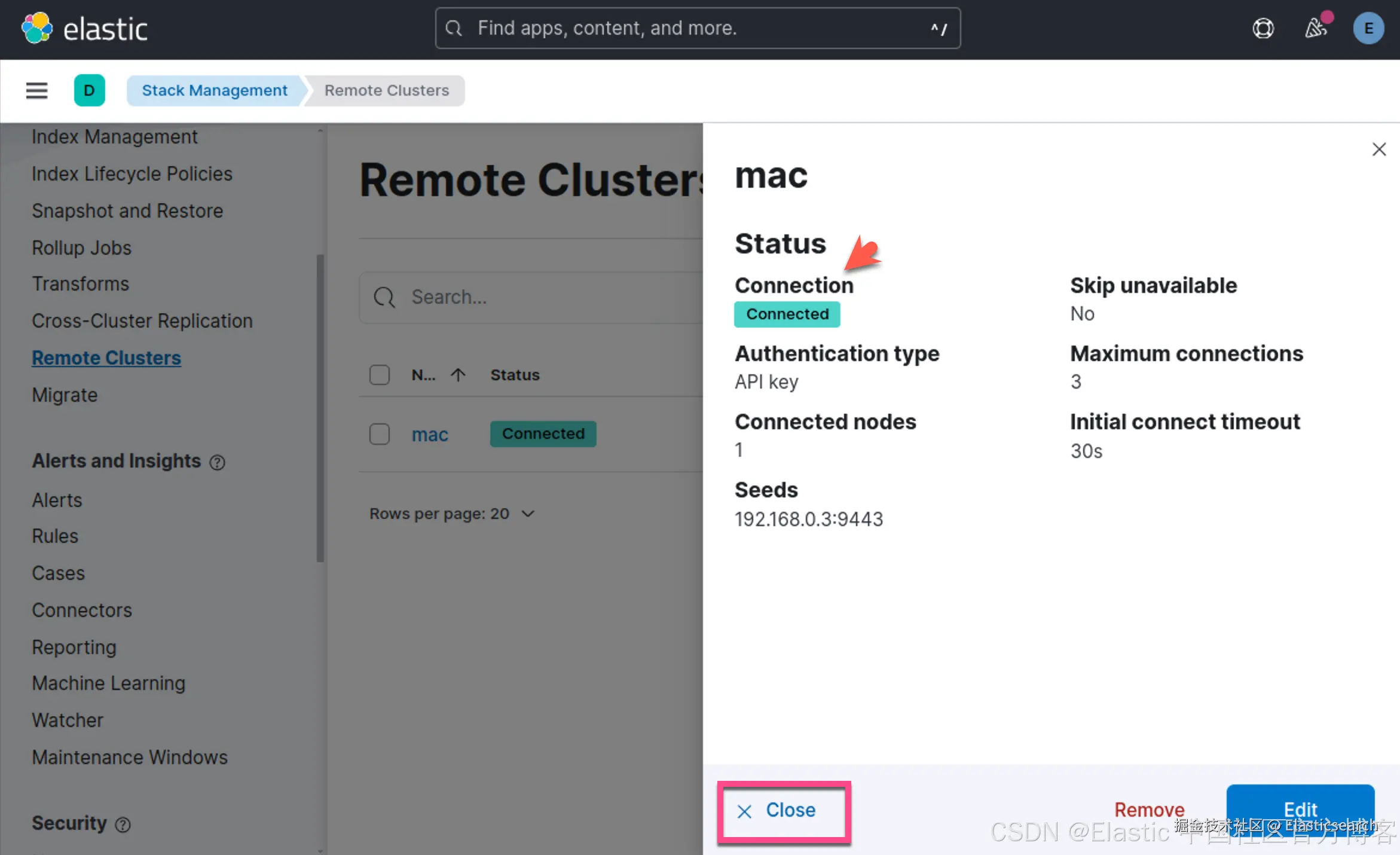Open the help lifebuoy icon
This screenshot has width=1400, height=855.
tap(1263, 28)
